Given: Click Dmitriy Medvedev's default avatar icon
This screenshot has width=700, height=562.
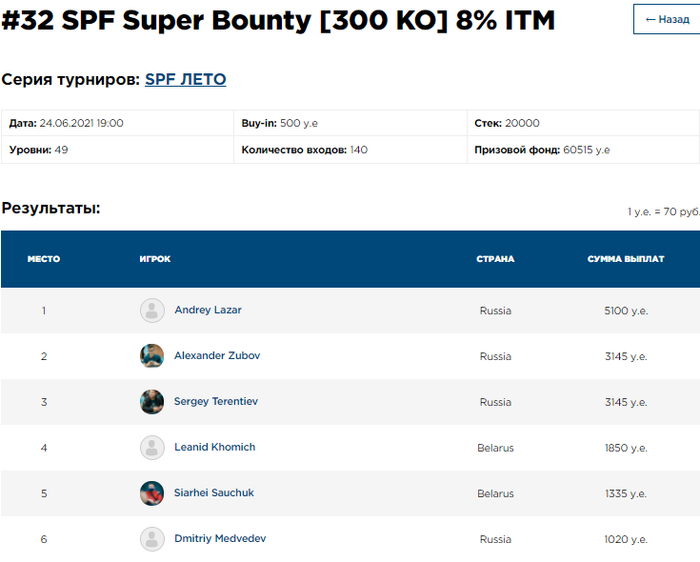Looking at the screenshot, I should point(152,539).
